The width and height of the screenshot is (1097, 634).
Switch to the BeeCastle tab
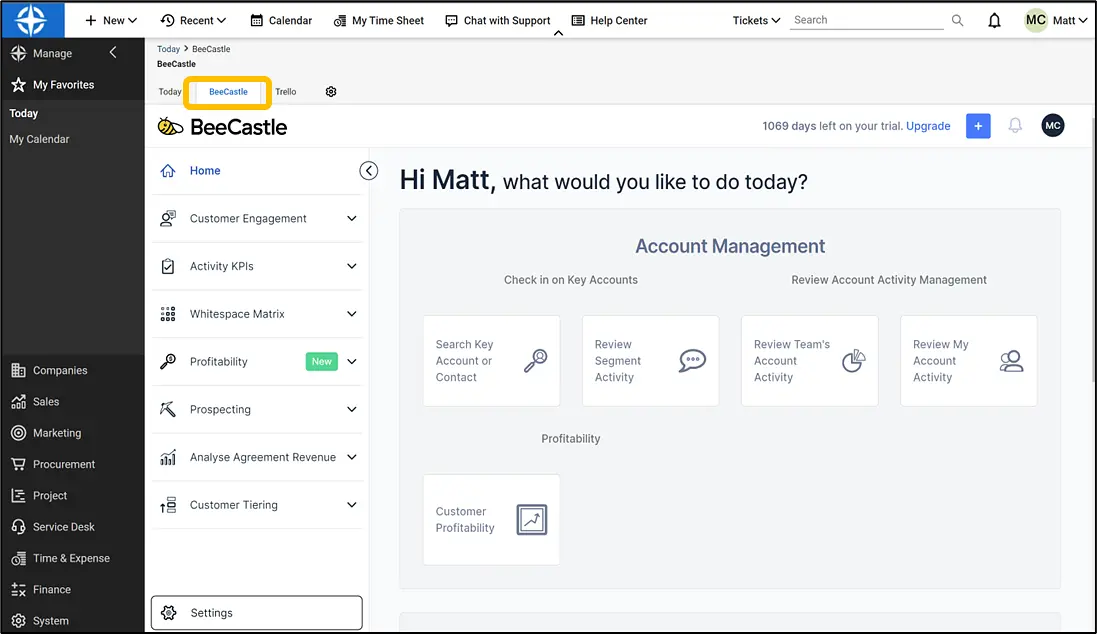point(228,92)
